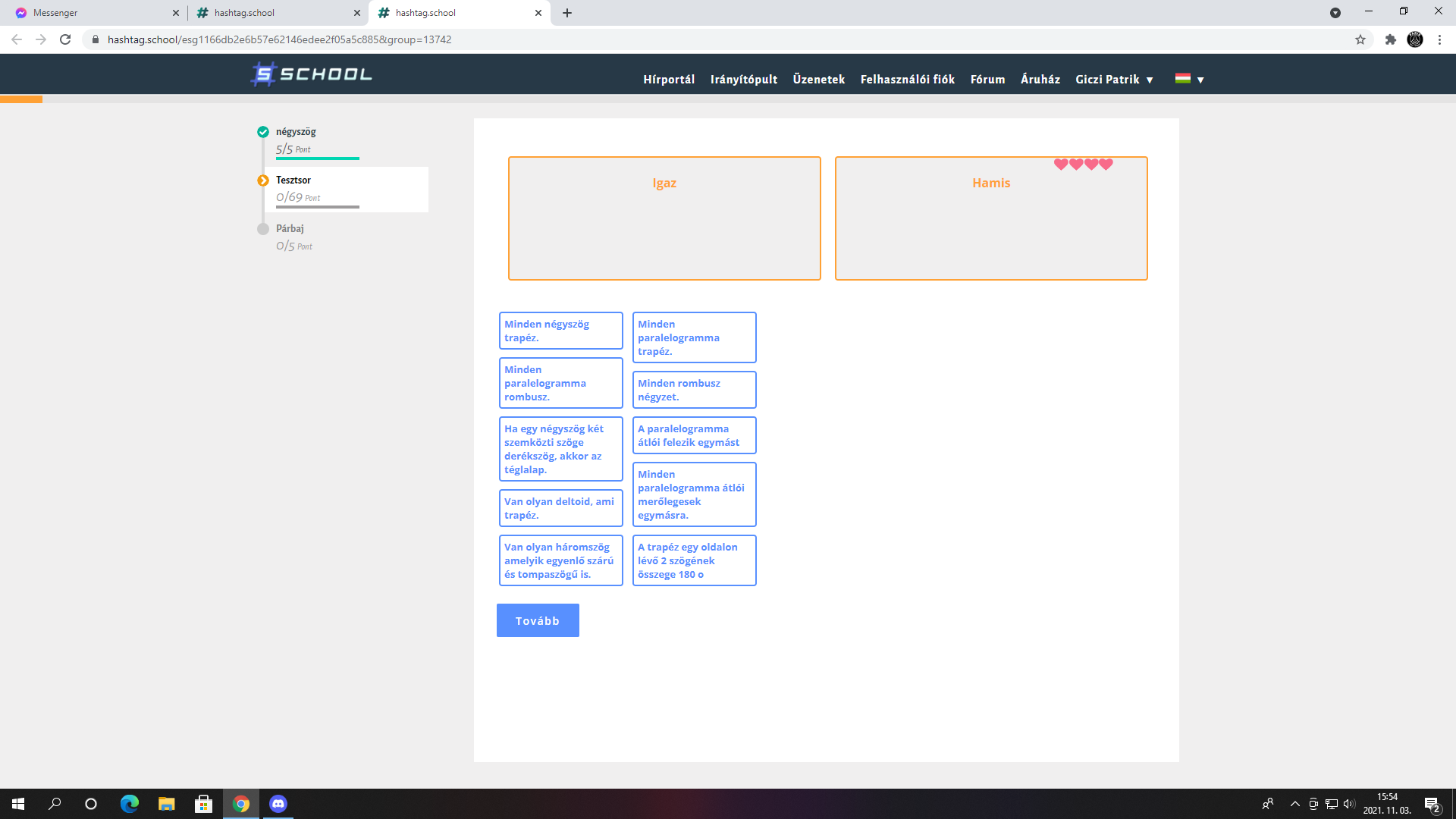This screenshot has width=1456, height=819.
Task: Open the language flag dropdown
Action: (x=1190, y=79)
